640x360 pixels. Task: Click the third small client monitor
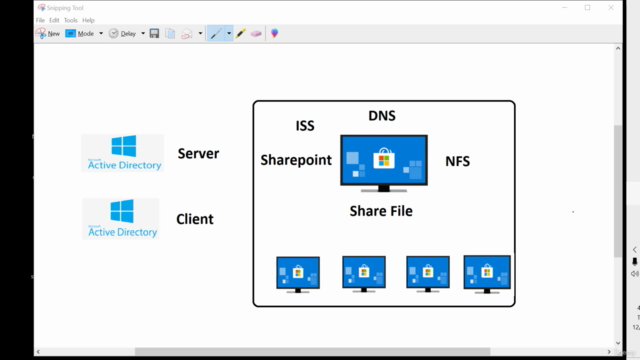[428, 274]
